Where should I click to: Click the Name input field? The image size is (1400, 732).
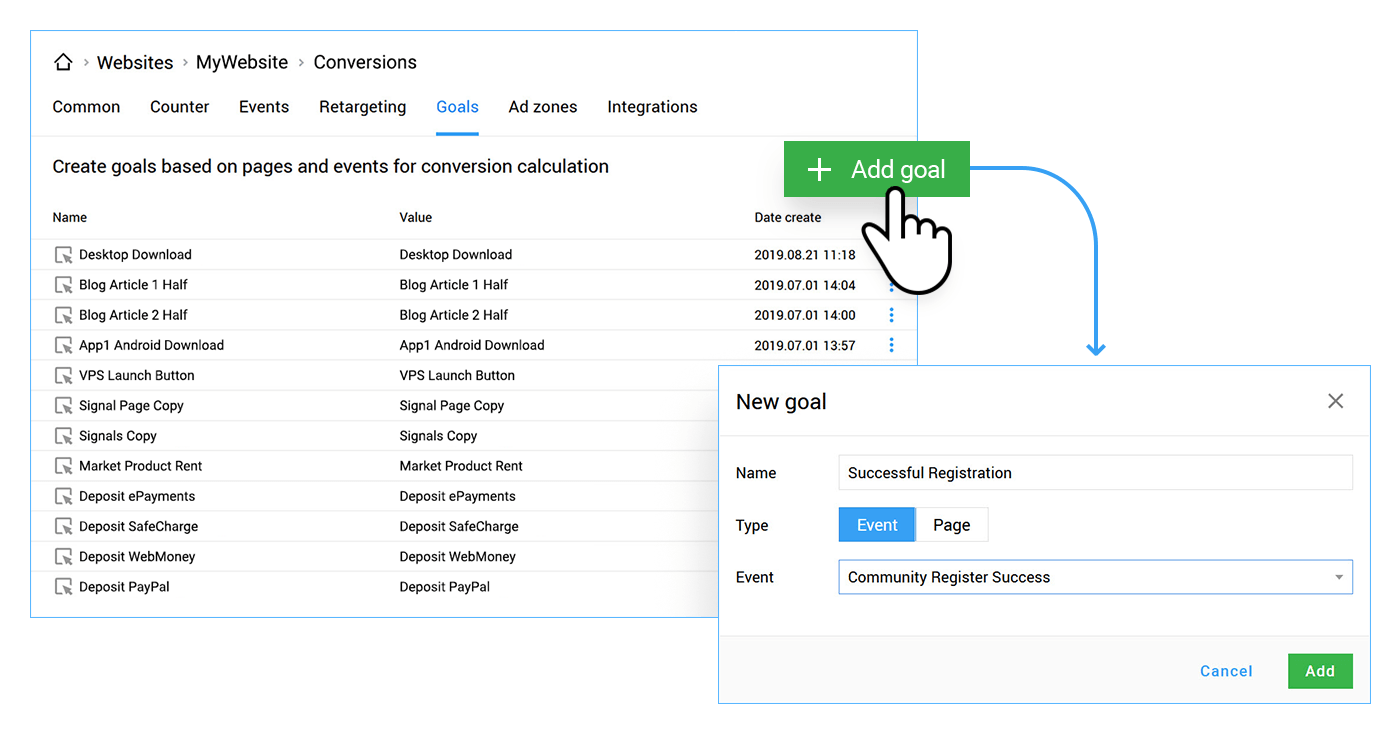(1095, 472)
